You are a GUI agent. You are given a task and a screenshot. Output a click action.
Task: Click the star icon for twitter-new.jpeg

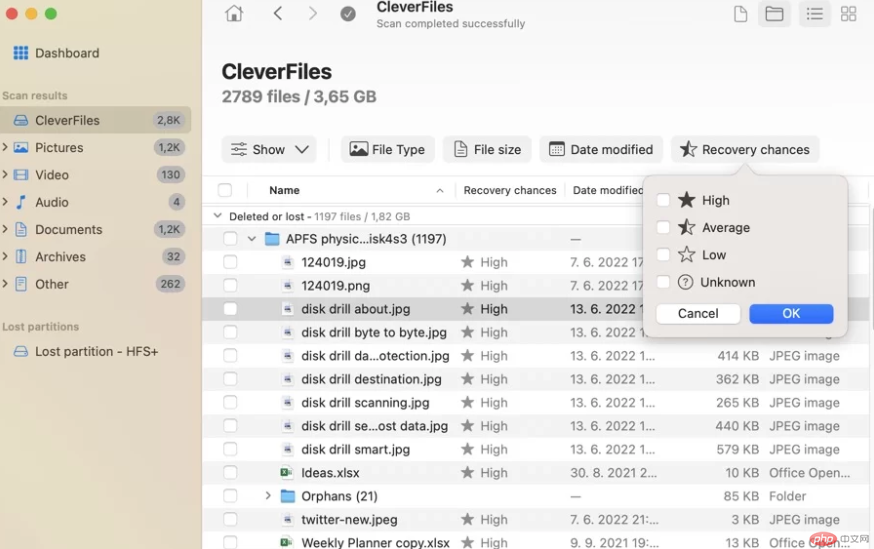point(468,519)
